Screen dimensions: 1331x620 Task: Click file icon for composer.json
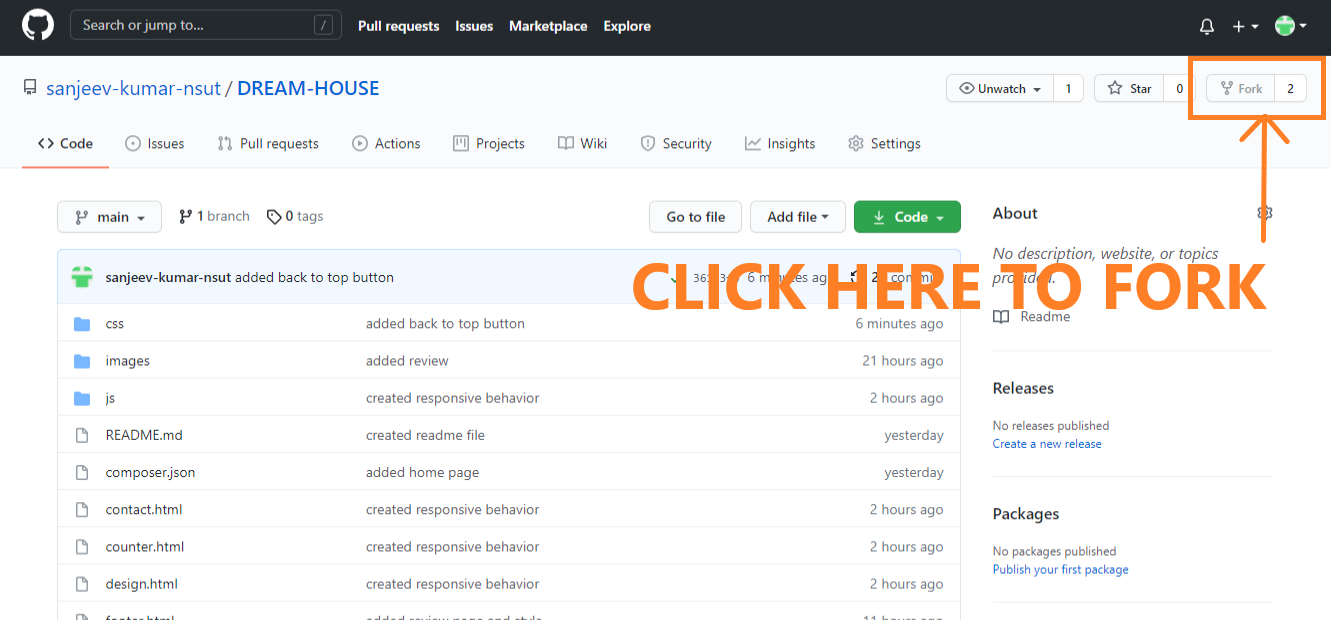(x=82, y=472)
